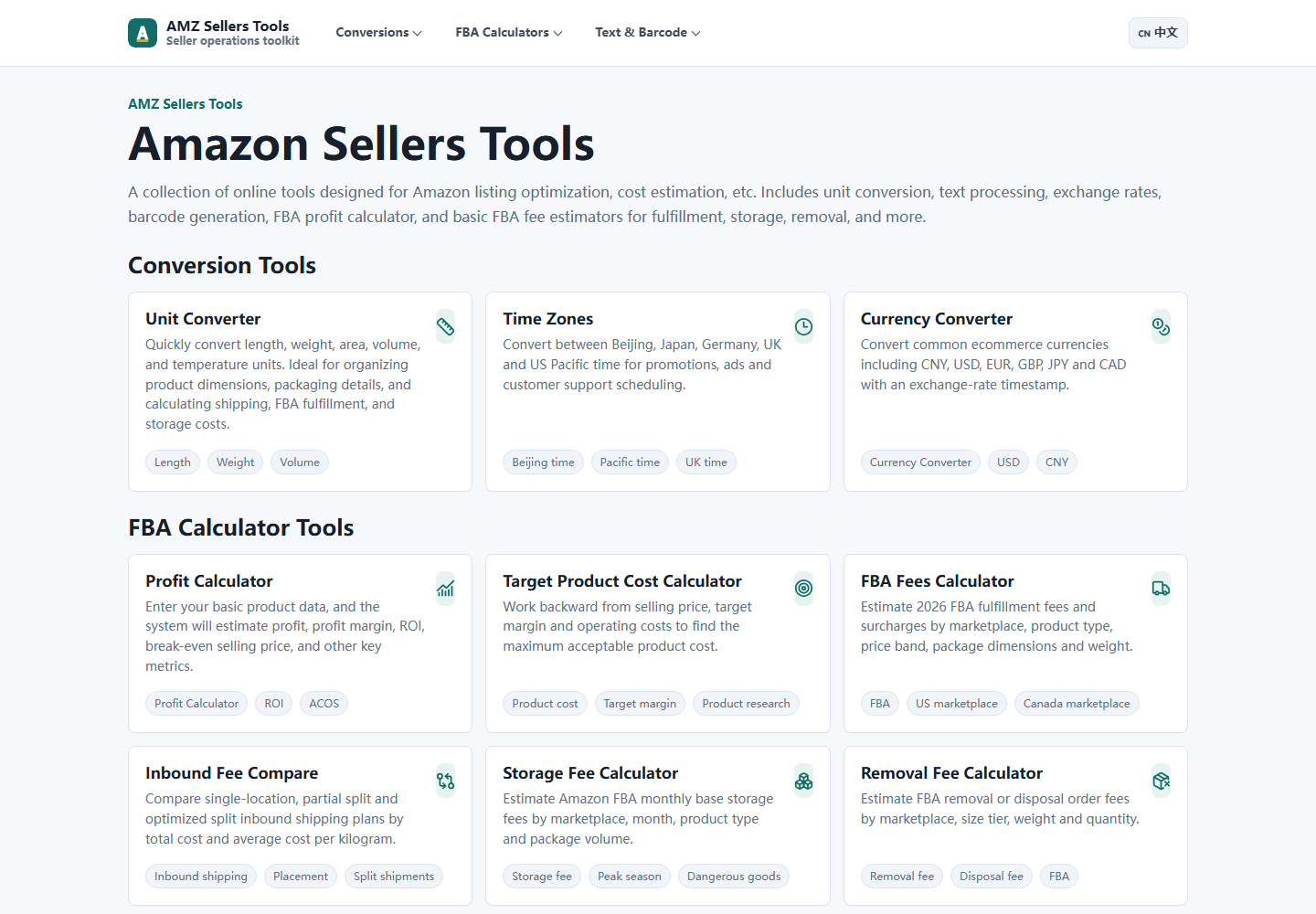Click the AMZ Sellers Tools logo icon
The height and width of the screenshot is (914, 1316).
click(x=143, y=33)
